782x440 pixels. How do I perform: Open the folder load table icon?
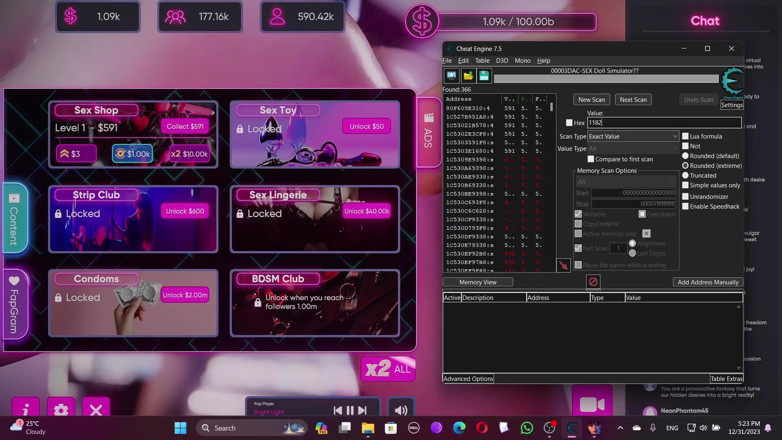(468, 76)
